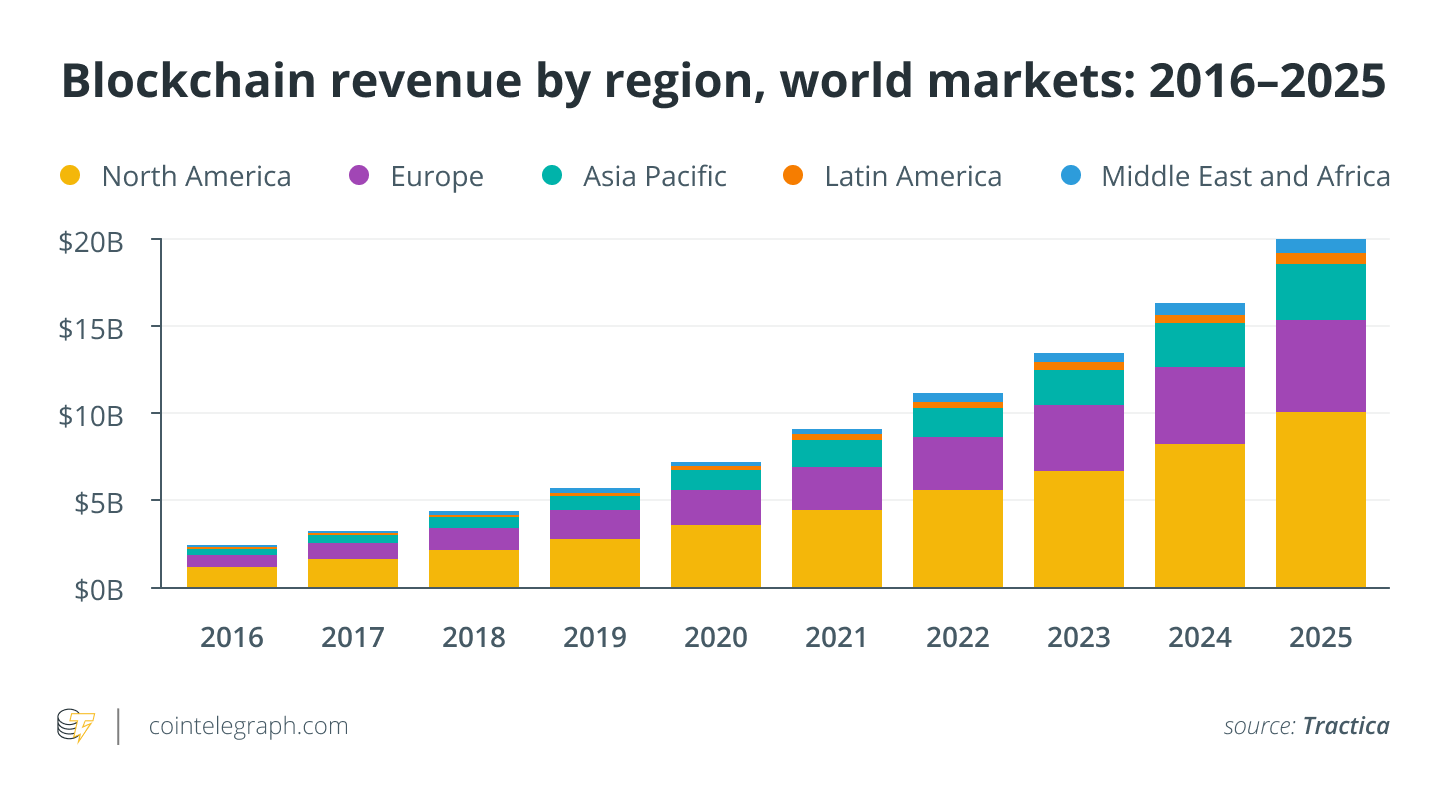The width and height of the screenshot is (1450, 806).
Task: Click the yellow segment of 2022 bar
Action: pos(957,538)
